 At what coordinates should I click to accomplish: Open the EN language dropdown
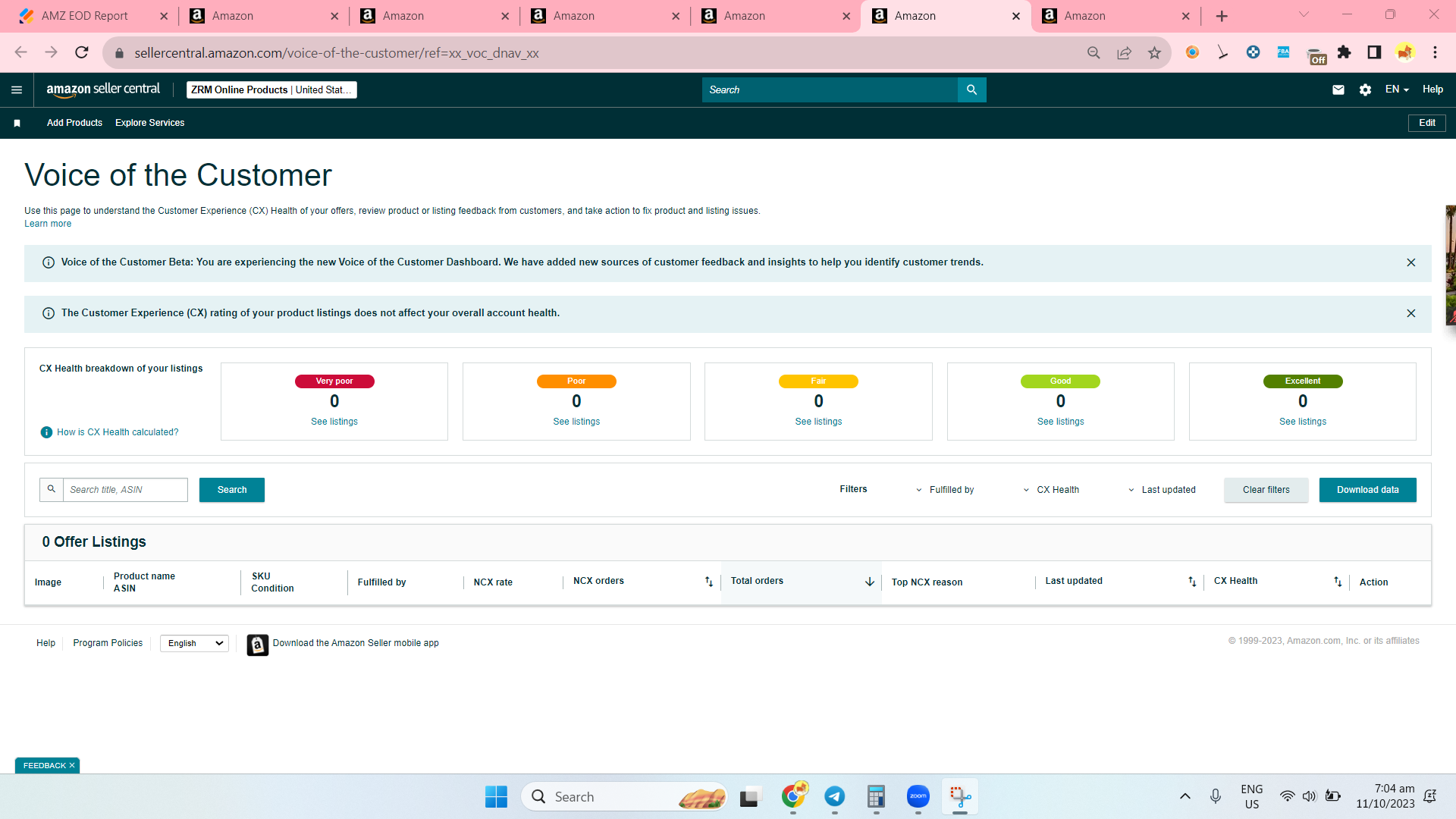point(1397,89)
